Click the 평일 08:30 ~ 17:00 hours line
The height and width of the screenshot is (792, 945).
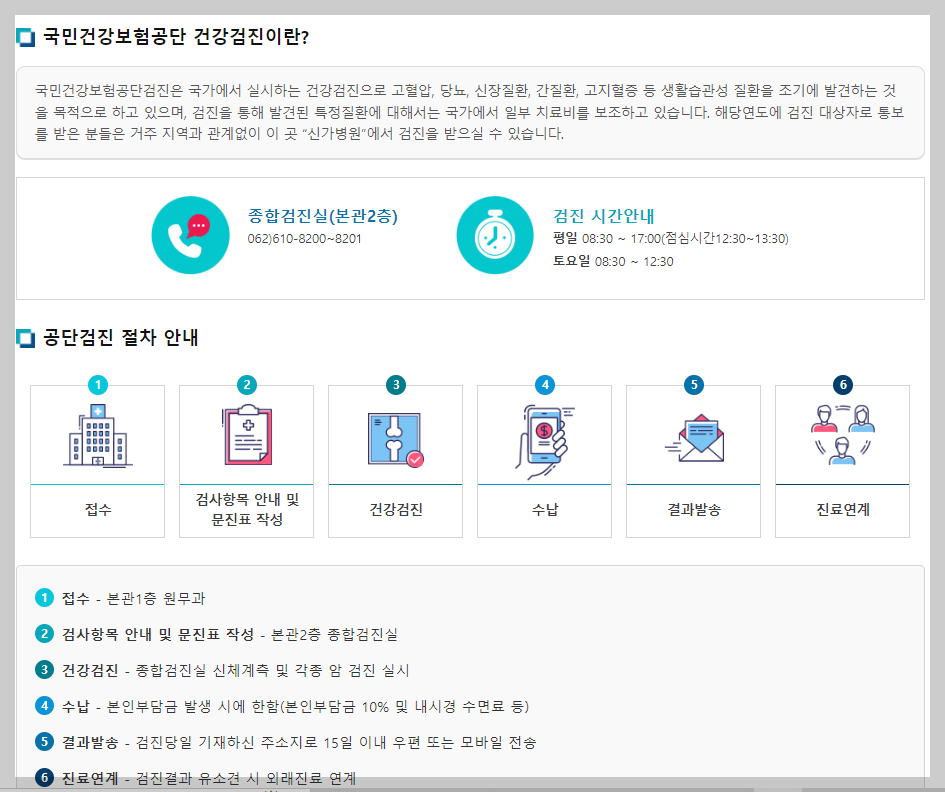point(671,239)
